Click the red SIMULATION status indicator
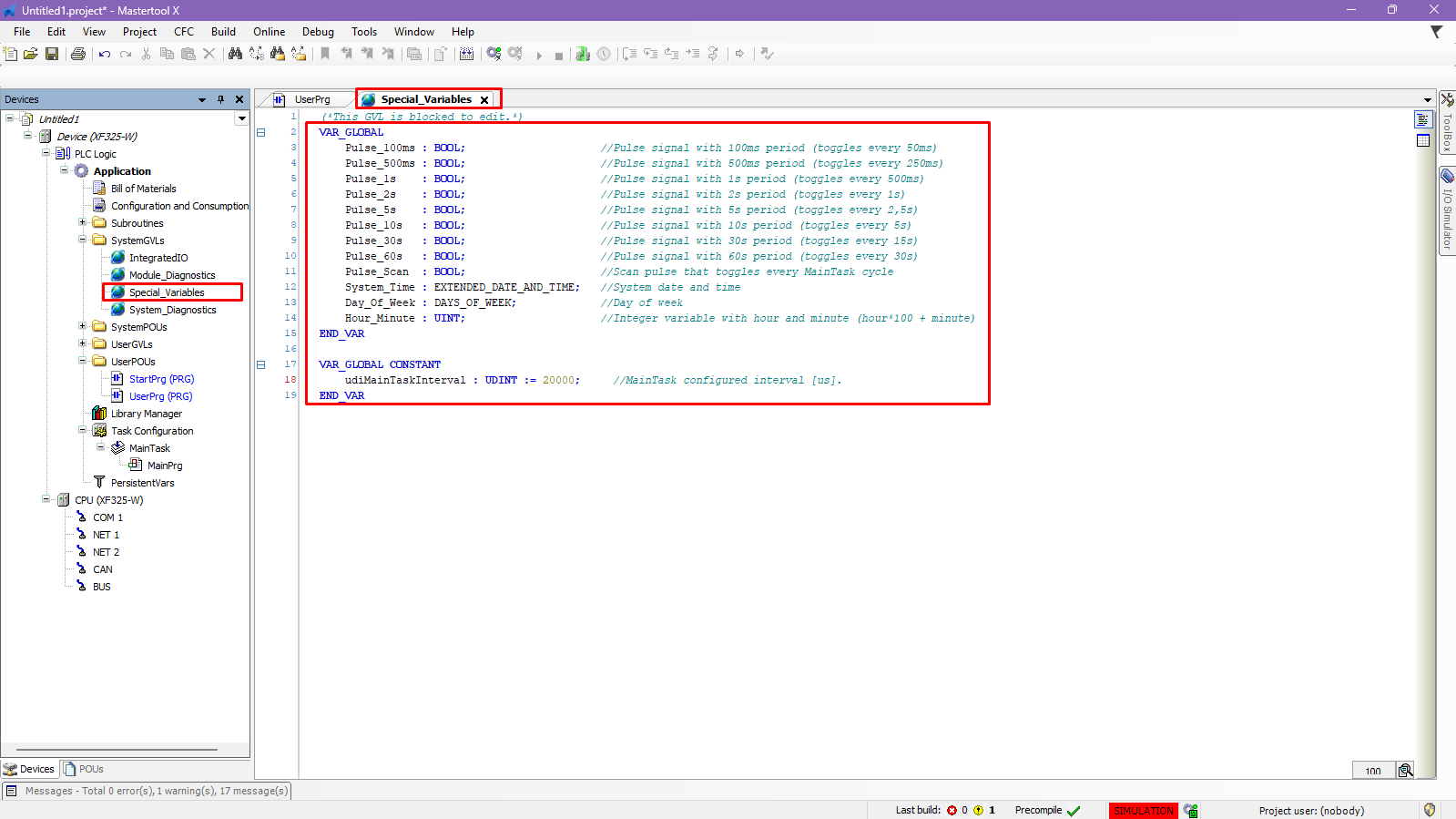 point(1143,810)
